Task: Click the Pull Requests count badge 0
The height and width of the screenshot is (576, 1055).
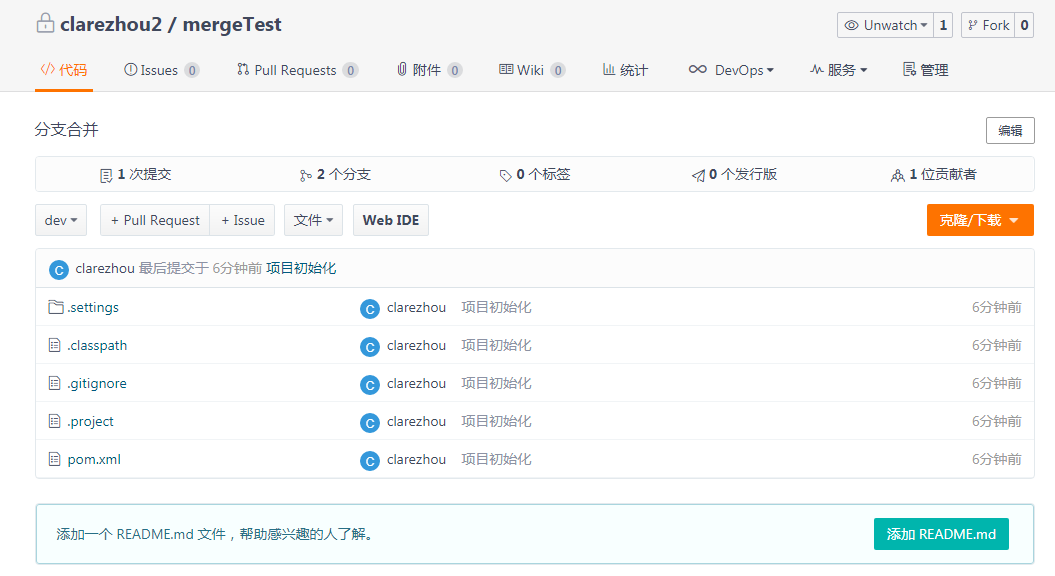Action: 351,70
